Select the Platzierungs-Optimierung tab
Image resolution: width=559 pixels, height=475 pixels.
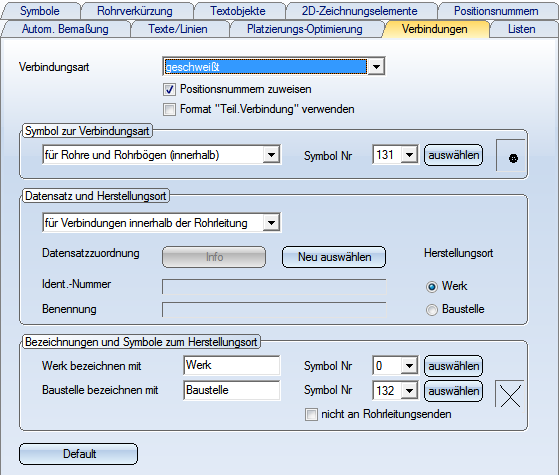click(305, 29)
